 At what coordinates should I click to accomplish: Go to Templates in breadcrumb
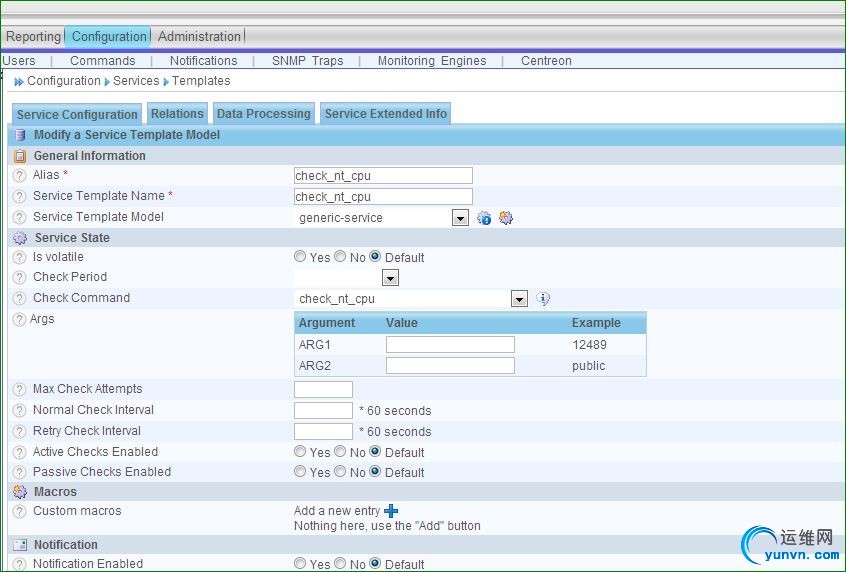point(201,81)
